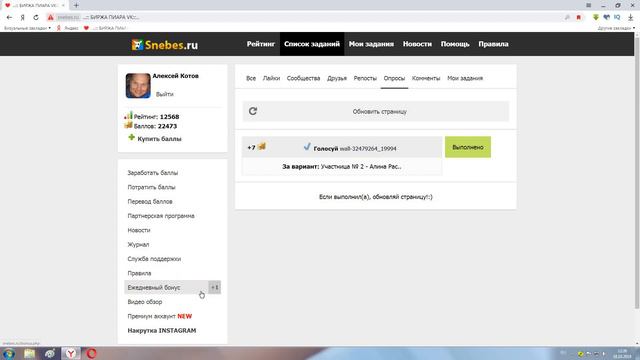
Task: Open Правила in left sidebar
Action: click(x=139, y=273)
